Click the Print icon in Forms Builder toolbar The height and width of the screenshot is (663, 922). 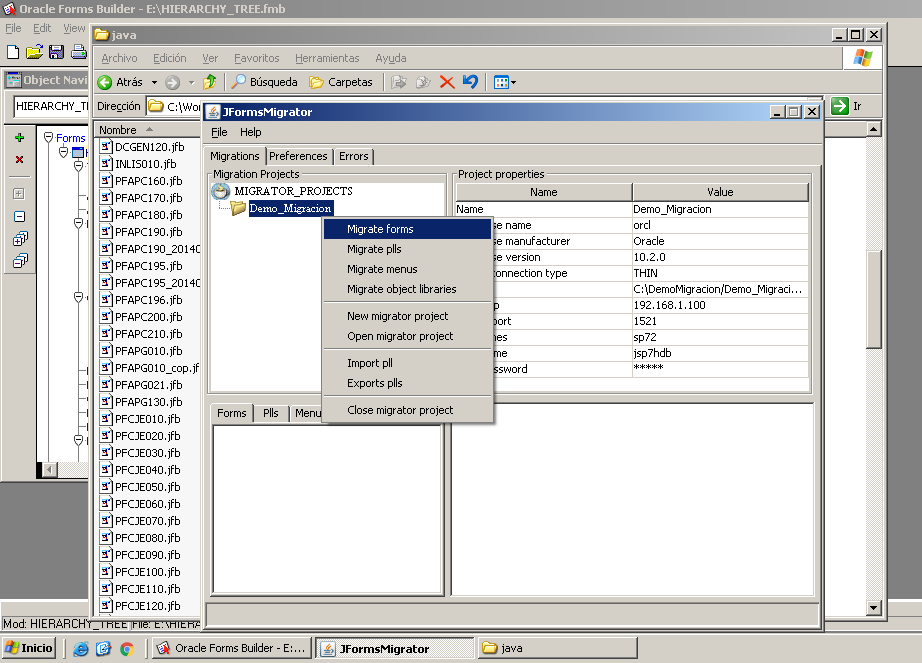[78, 52]
